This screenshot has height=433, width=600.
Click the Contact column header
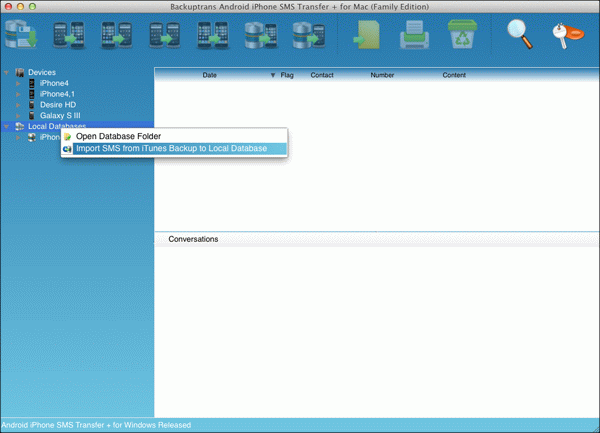coord(322,75)
